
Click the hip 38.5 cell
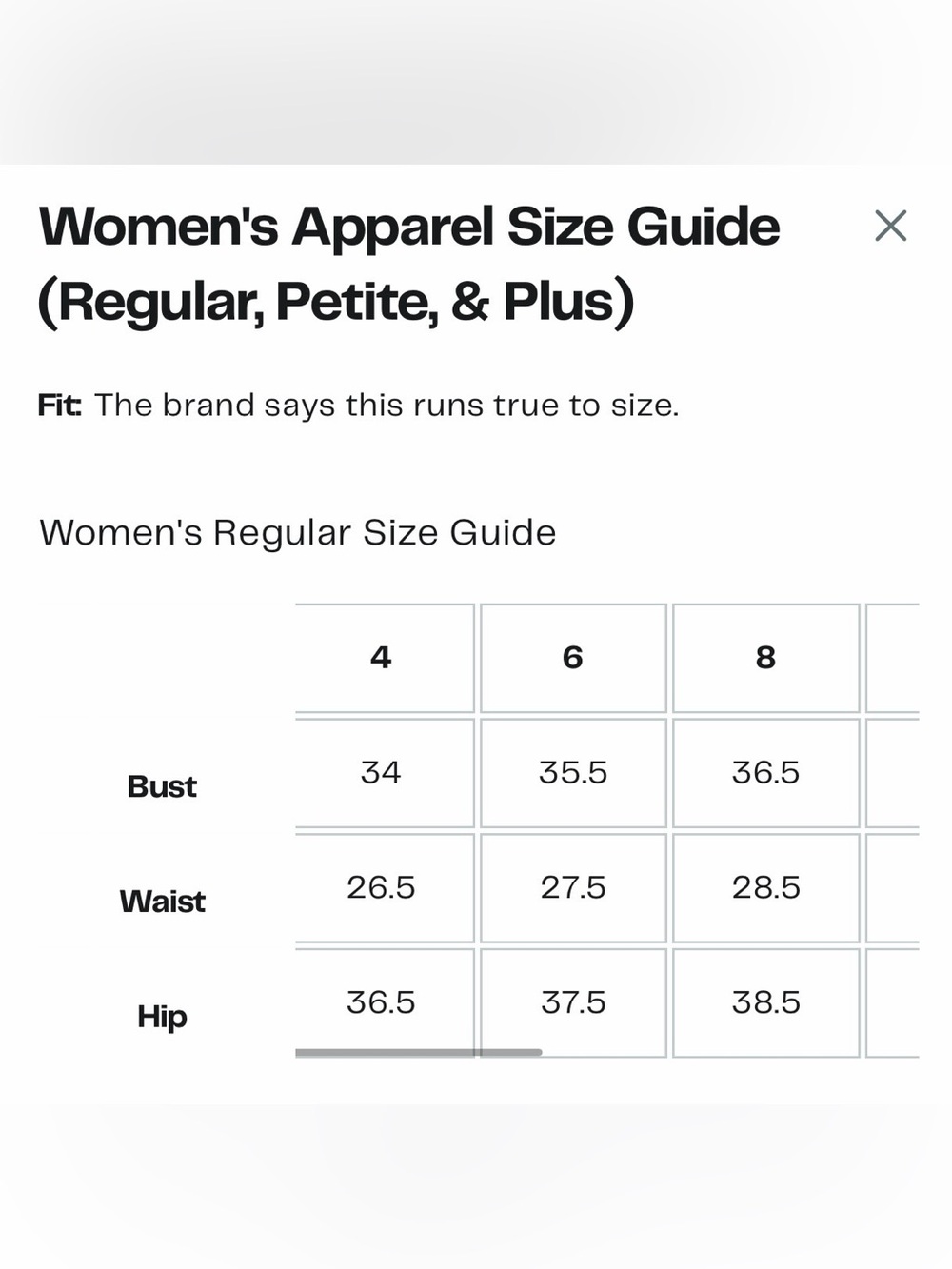(766, 1002)
